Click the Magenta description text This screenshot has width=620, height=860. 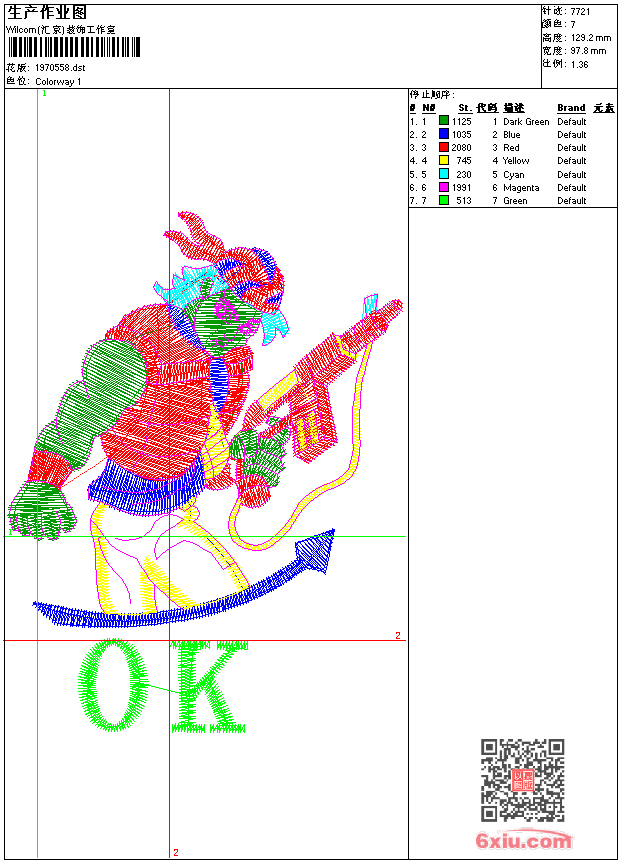point(521,188)
